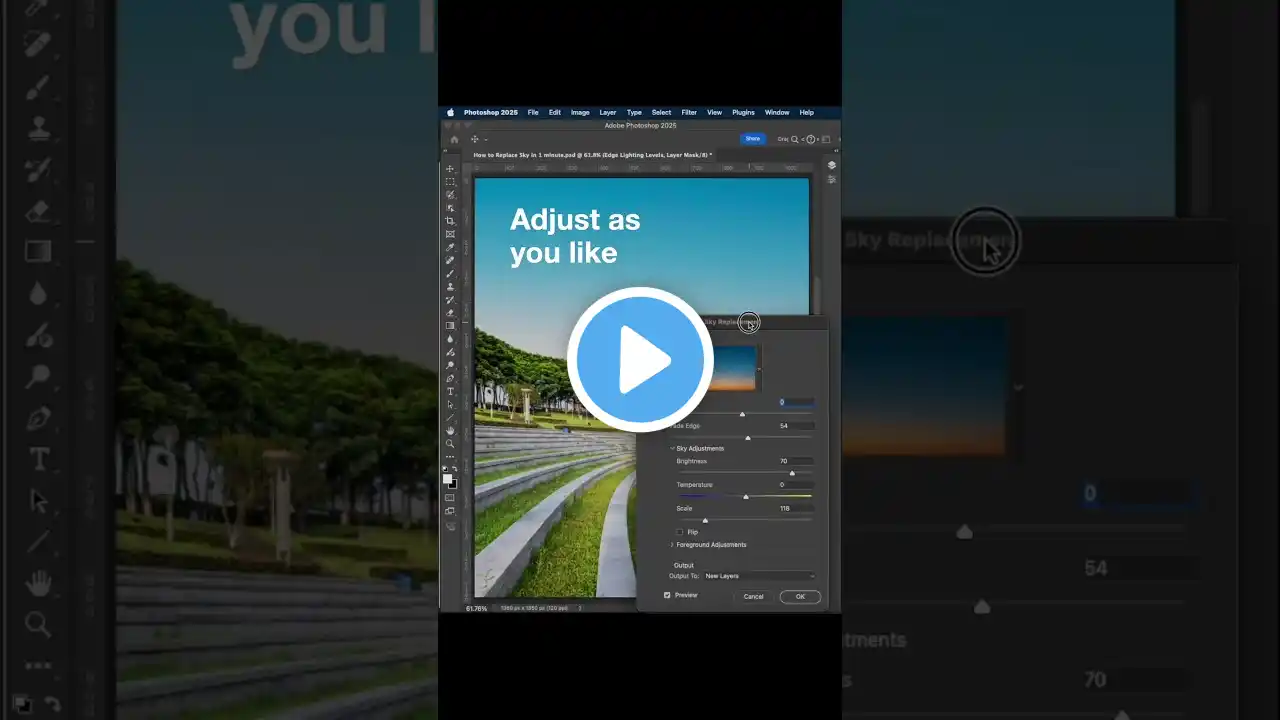Viewport: 1280px width, 720px height.
Task: Open the status bar info arrow
Action: tap(580, 608)
